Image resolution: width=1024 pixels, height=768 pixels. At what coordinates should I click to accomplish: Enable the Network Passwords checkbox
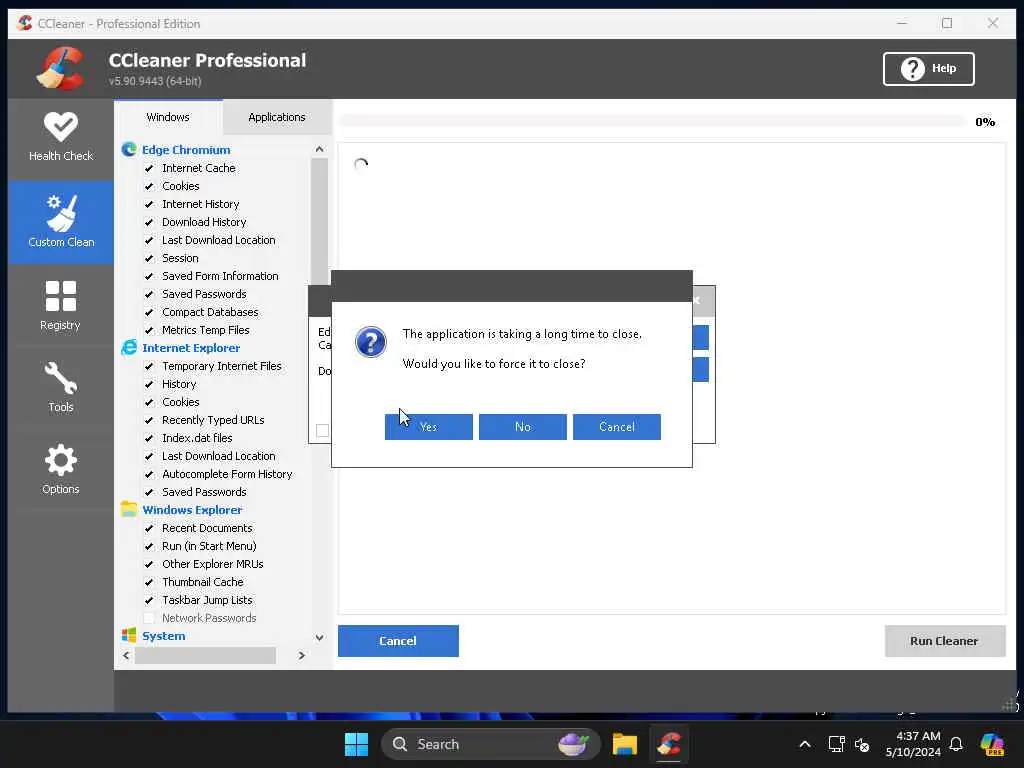[x=149, y=618]
